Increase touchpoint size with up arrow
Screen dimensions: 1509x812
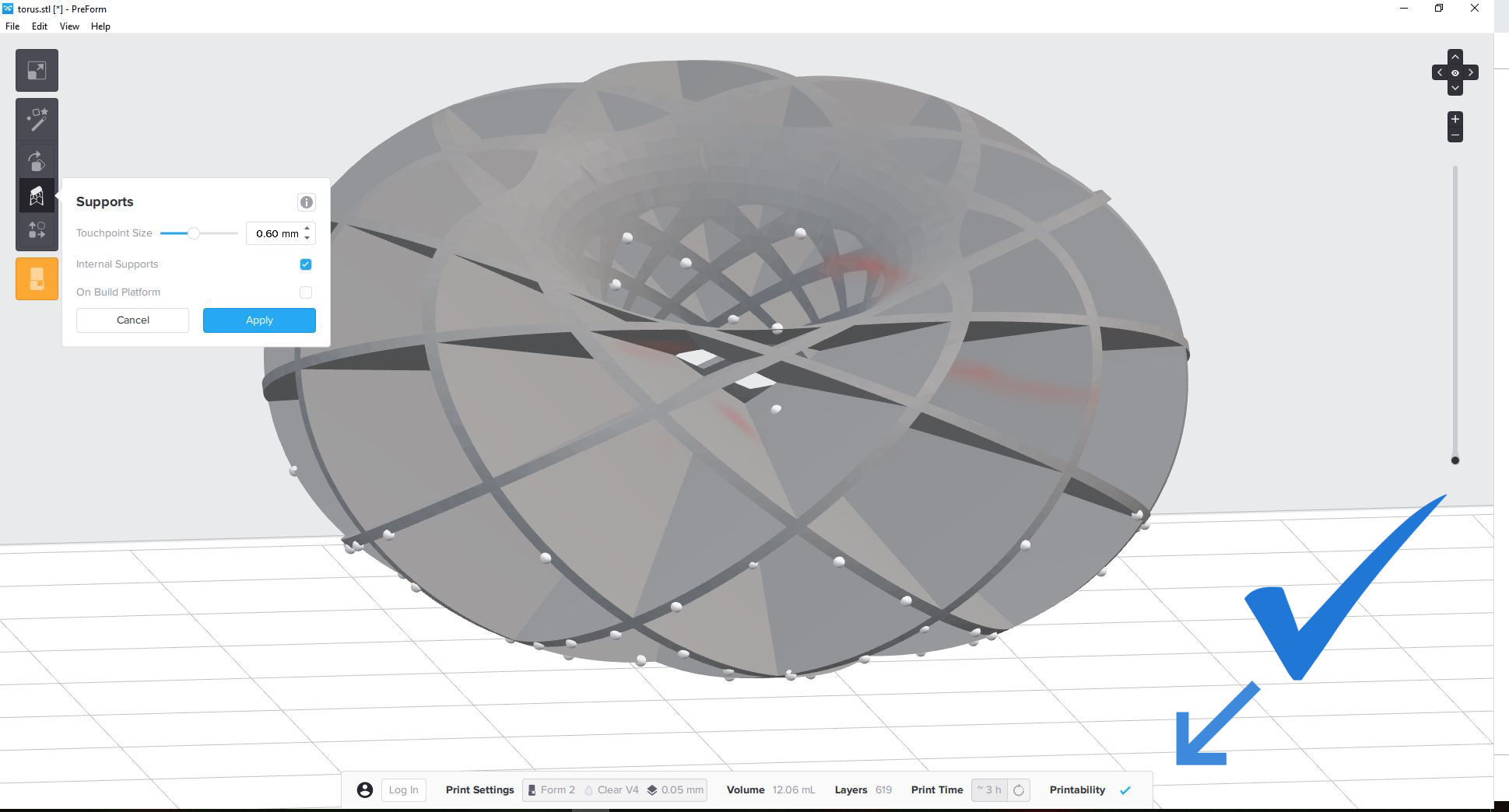(x=307, y=229)
